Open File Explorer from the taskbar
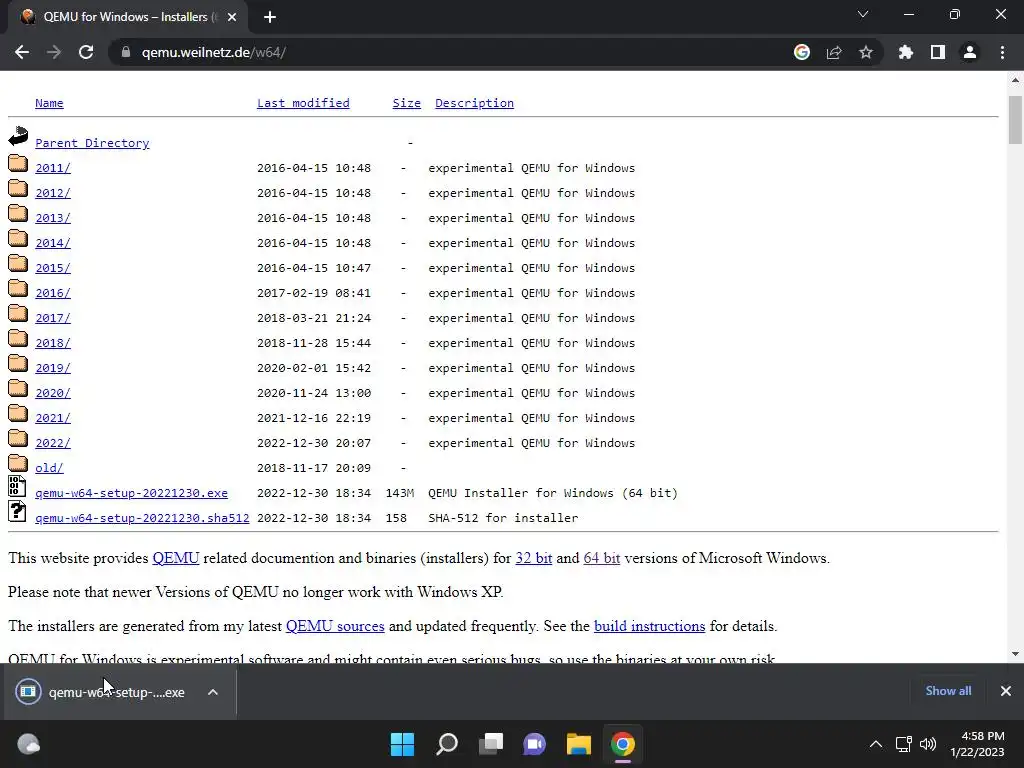The image size is (1024, 768). pyautogui.click(x=579, y=744)
